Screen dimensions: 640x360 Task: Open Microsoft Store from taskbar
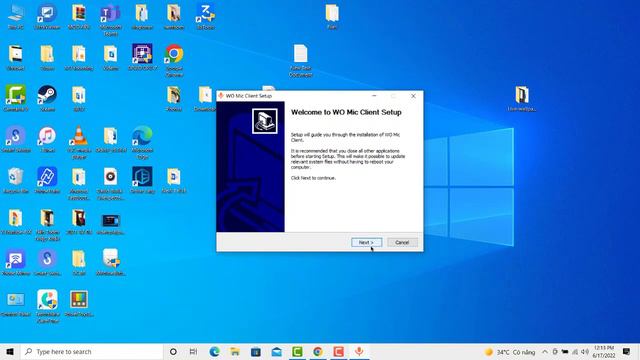tap(256, 351)
